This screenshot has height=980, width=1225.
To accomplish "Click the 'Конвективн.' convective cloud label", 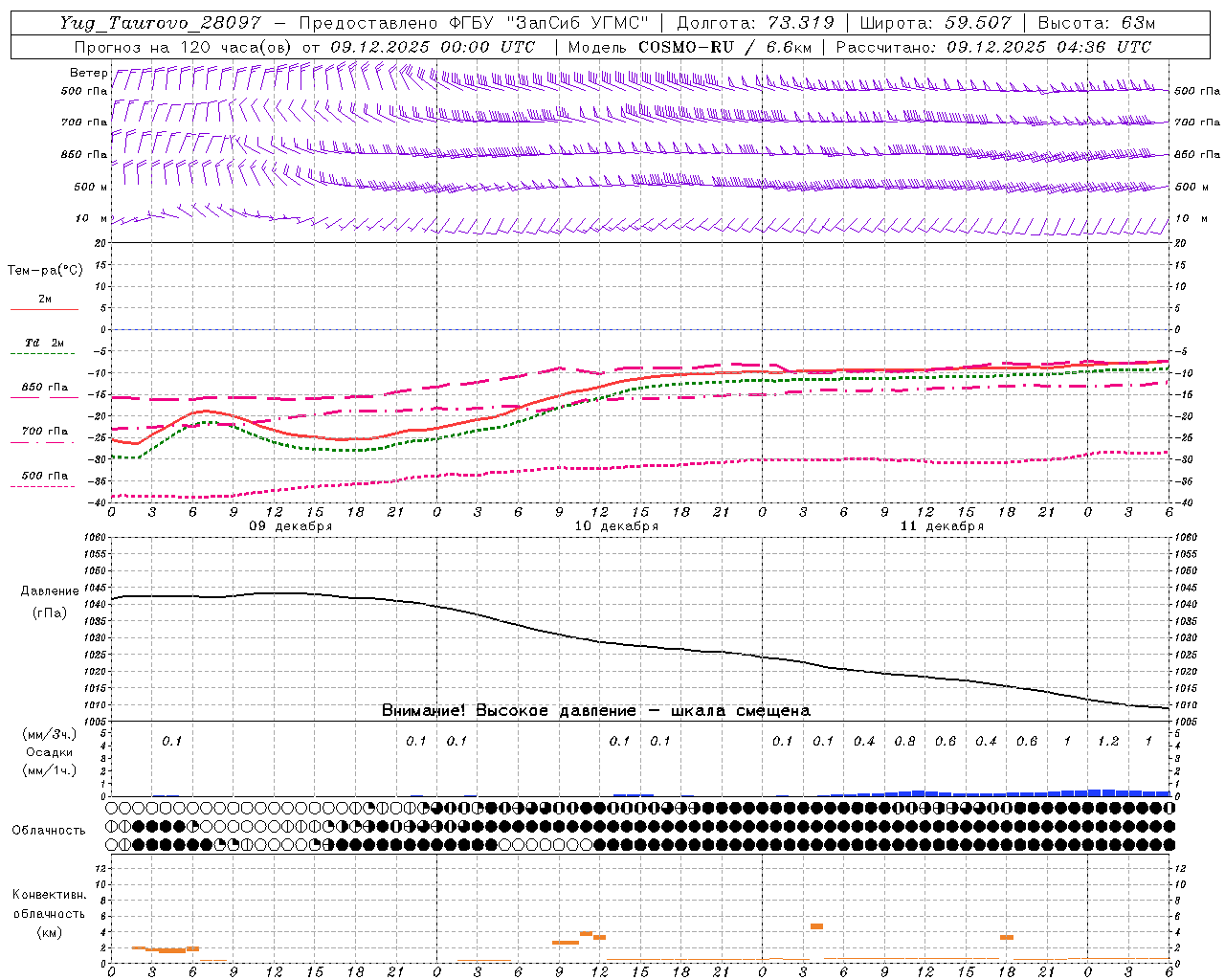I will [x=49, y=895].
